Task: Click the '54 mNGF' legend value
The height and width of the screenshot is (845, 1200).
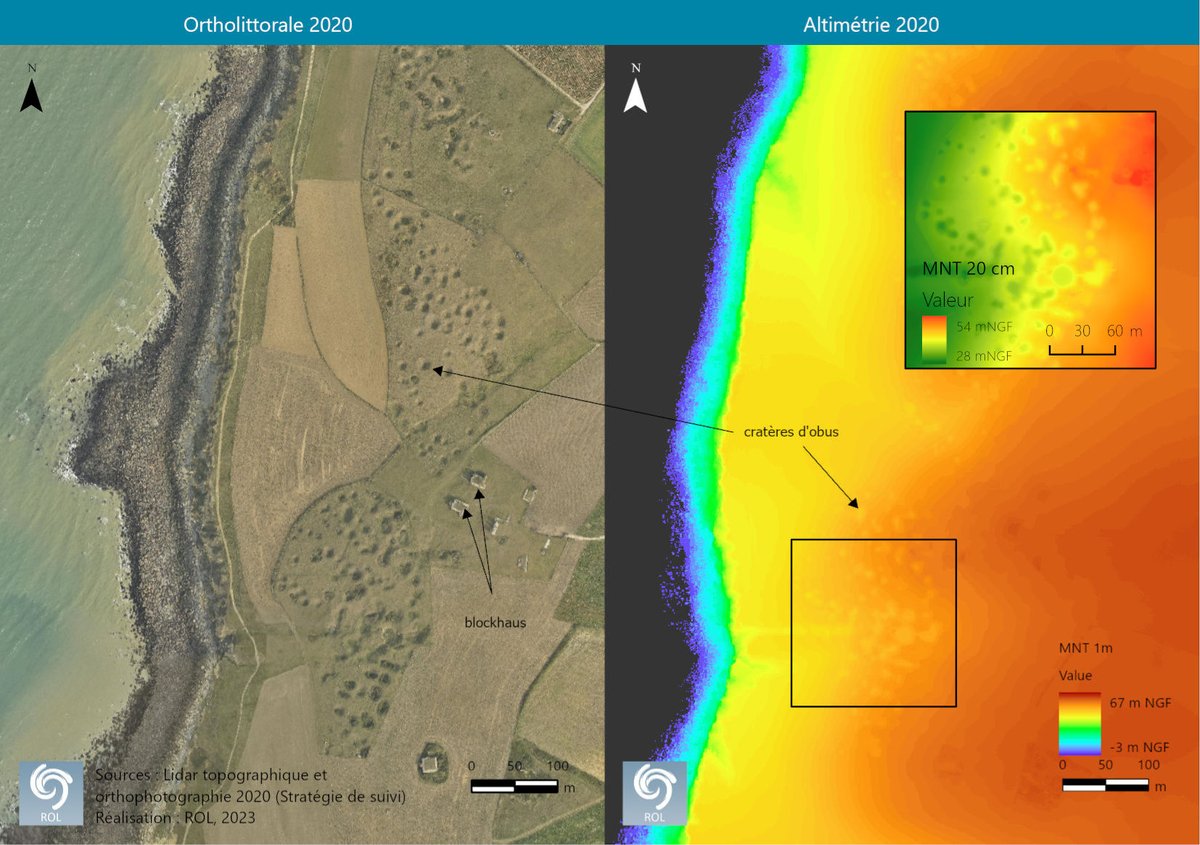Action: coord(982,329)
